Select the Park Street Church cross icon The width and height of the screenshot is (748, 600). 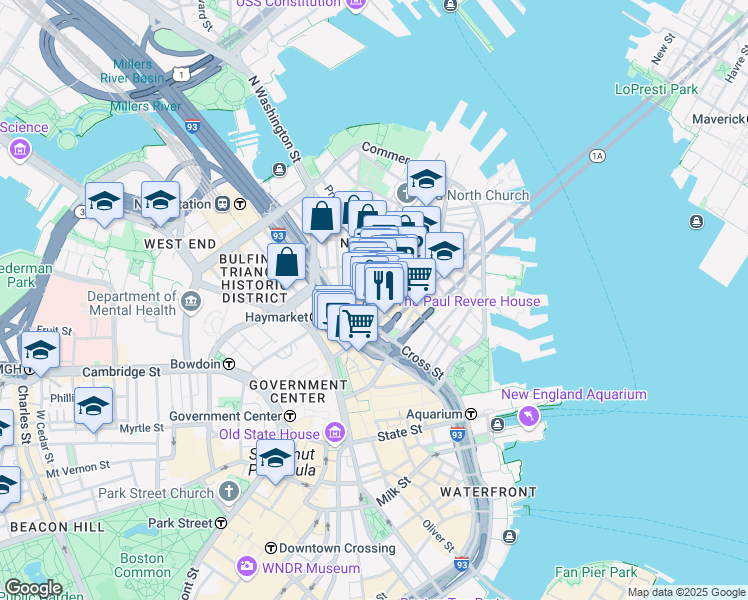tap(229, 491)
